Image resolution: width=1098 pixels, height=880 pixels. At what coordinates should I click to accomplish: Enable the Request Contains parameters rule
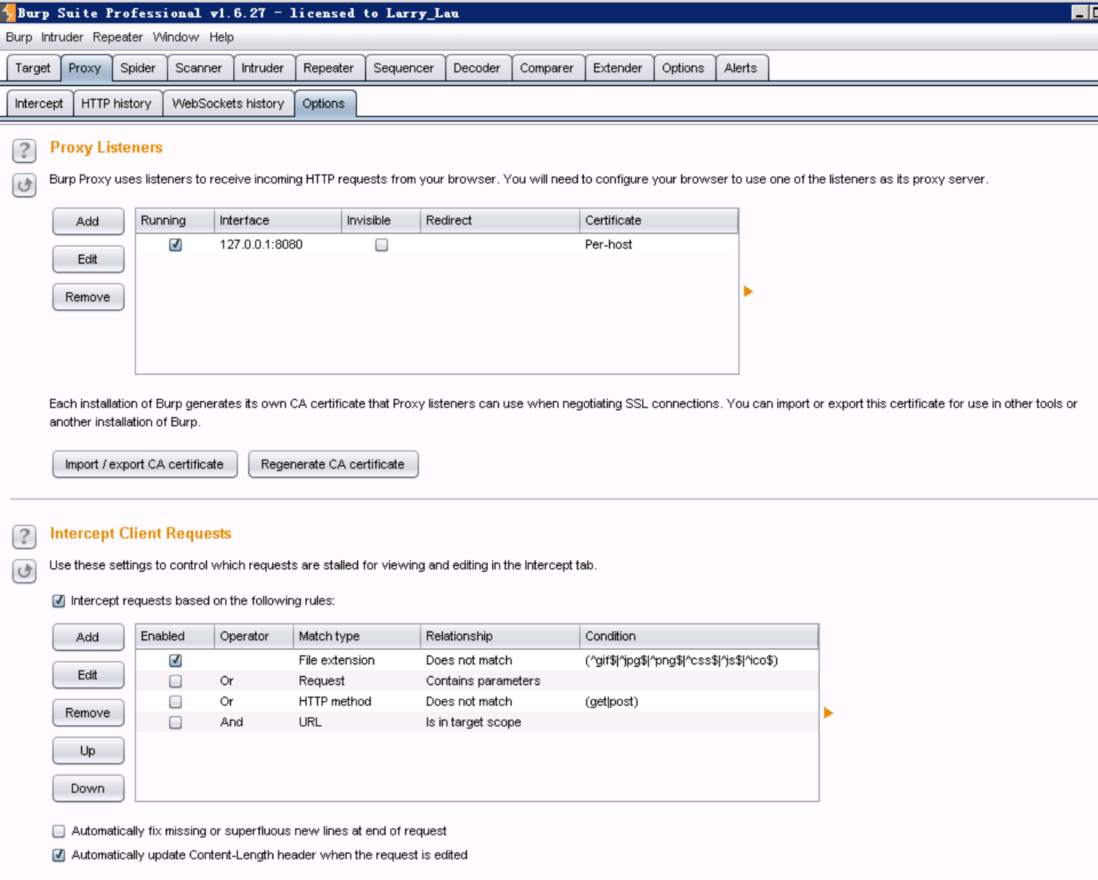[175, 680]
